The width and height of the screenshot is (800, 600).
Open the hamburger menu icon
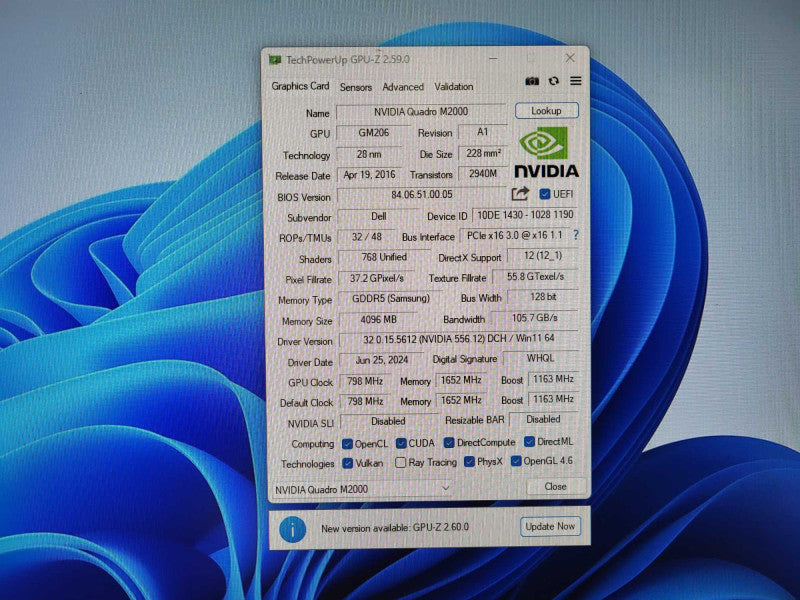click(576, 81)
